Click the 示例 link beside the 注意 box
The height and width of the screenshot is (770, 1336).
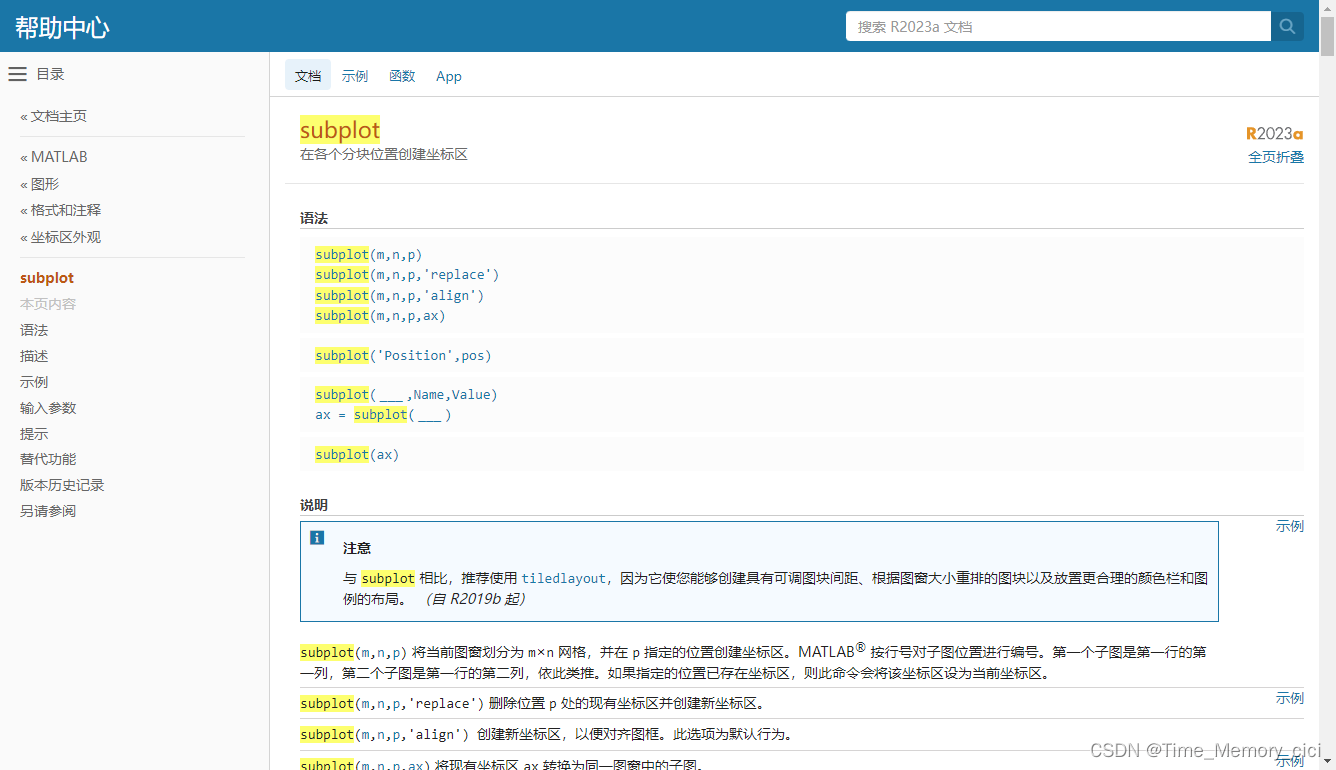click(1289, 526)
